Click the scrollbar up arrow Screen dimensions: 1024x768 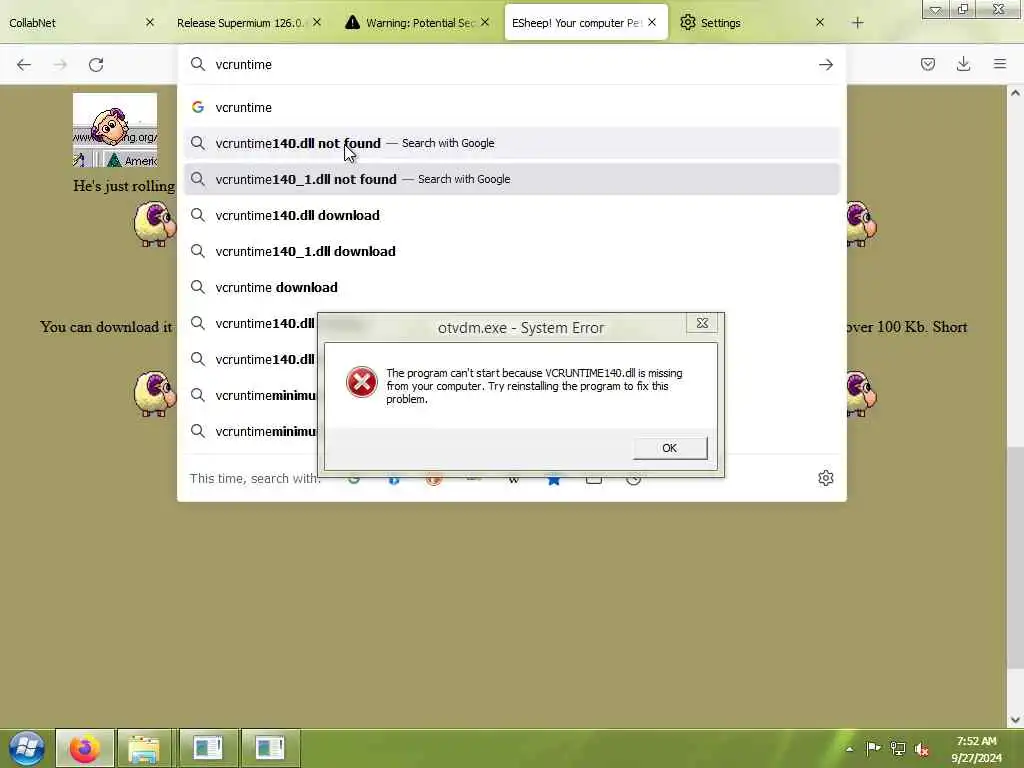[x=1015, y=93]
